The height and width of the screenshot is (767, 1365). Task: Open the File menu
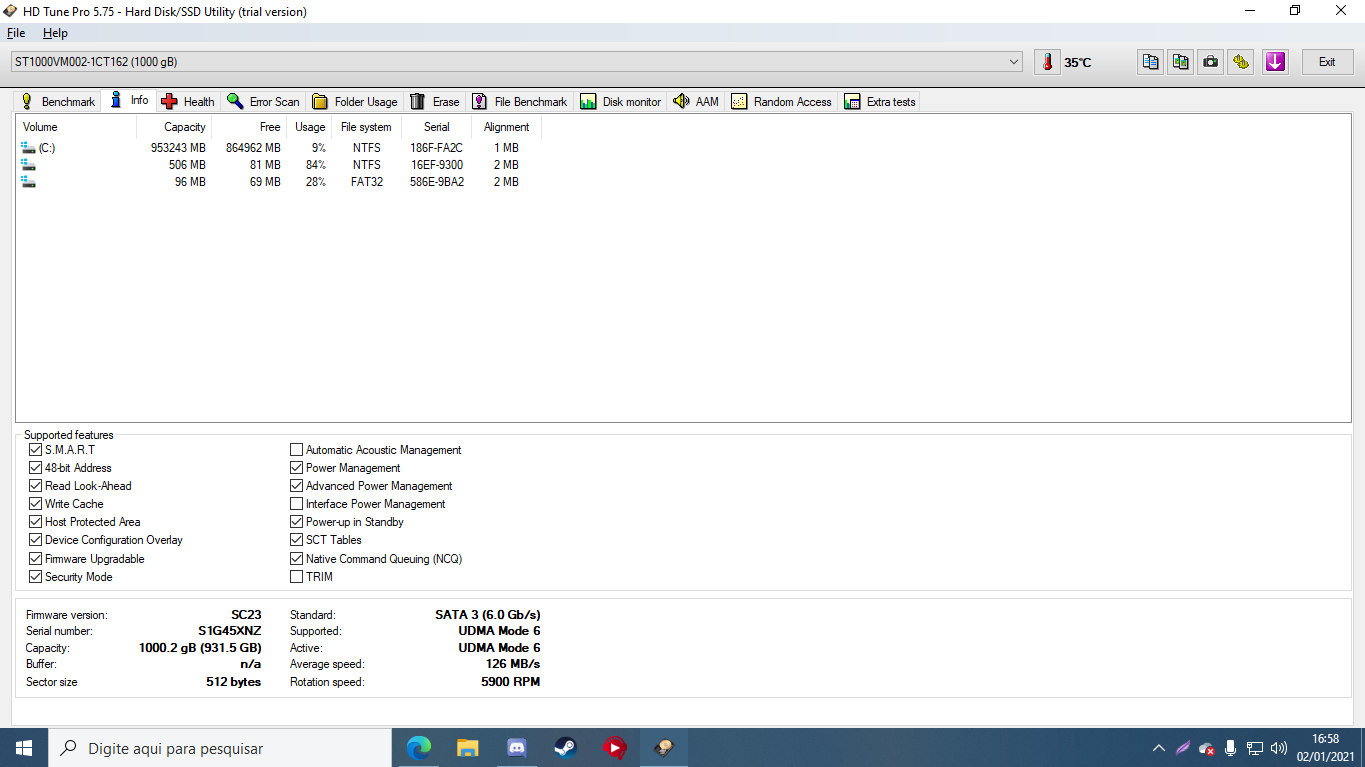pyautogui.click(x=16, y=33)
